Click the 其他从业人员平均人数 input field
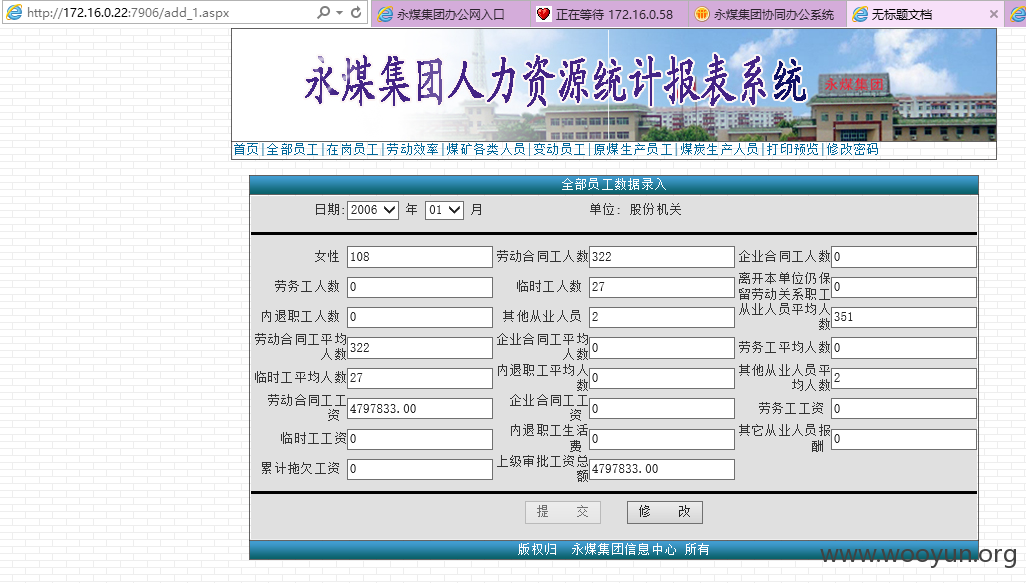The width and height of the screenshot is (1026, 583). (x=904, y=378)
